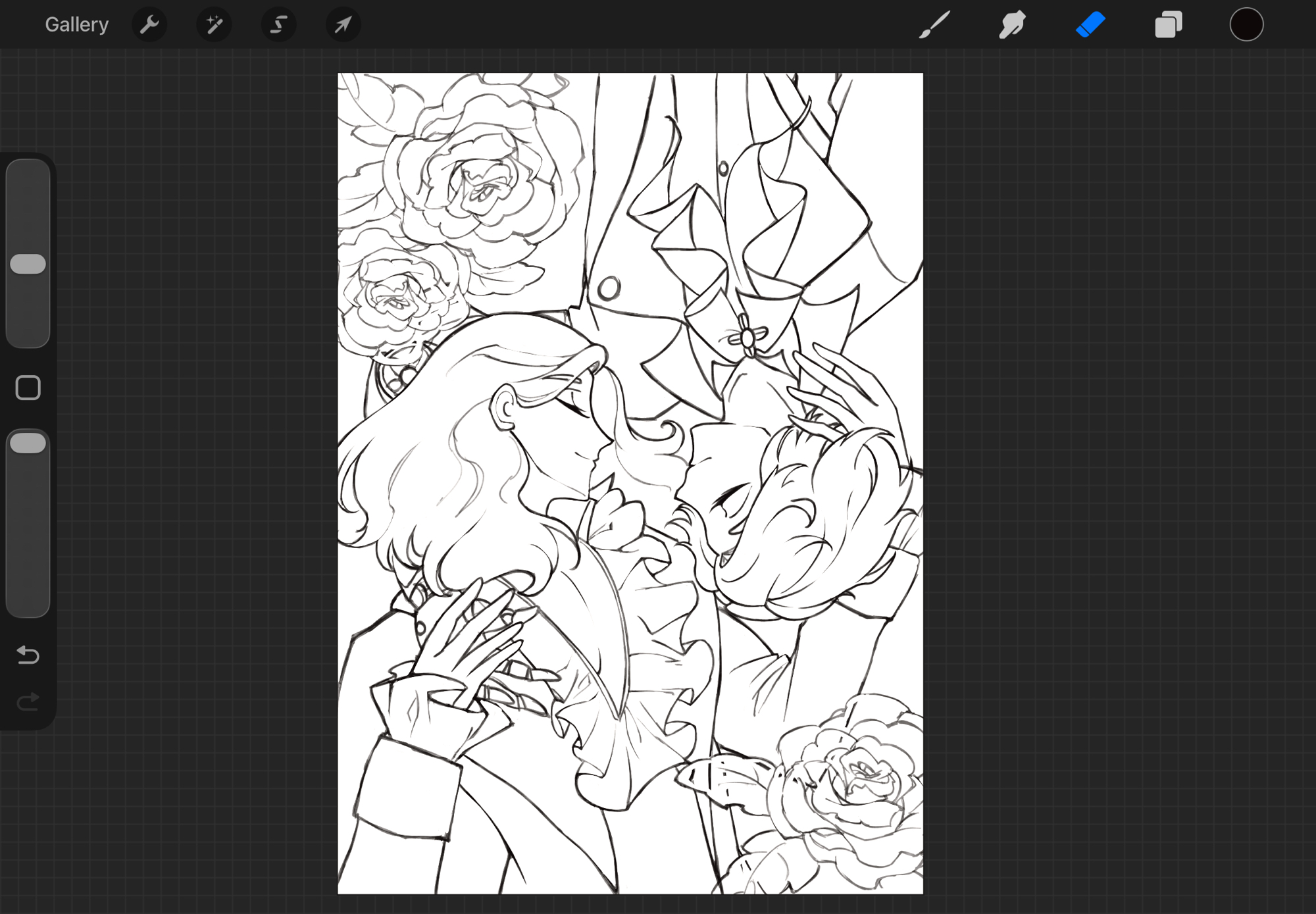The width and height of the screenshot is (1316, 914).
Task: Select the Paint brush tool
Action: pyautogui.click(x=934, y=25)
